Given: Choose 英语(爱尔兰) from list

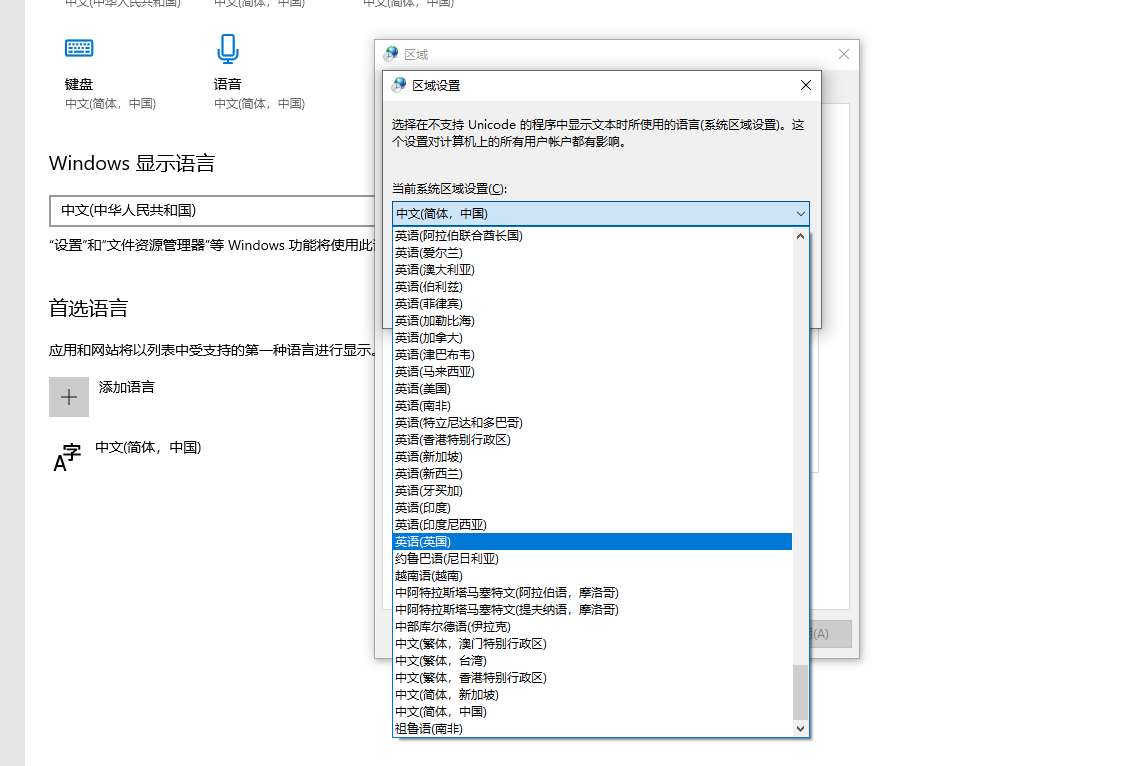Looking at the screenshot, I should pyautogui.click(x=592, y=253).
